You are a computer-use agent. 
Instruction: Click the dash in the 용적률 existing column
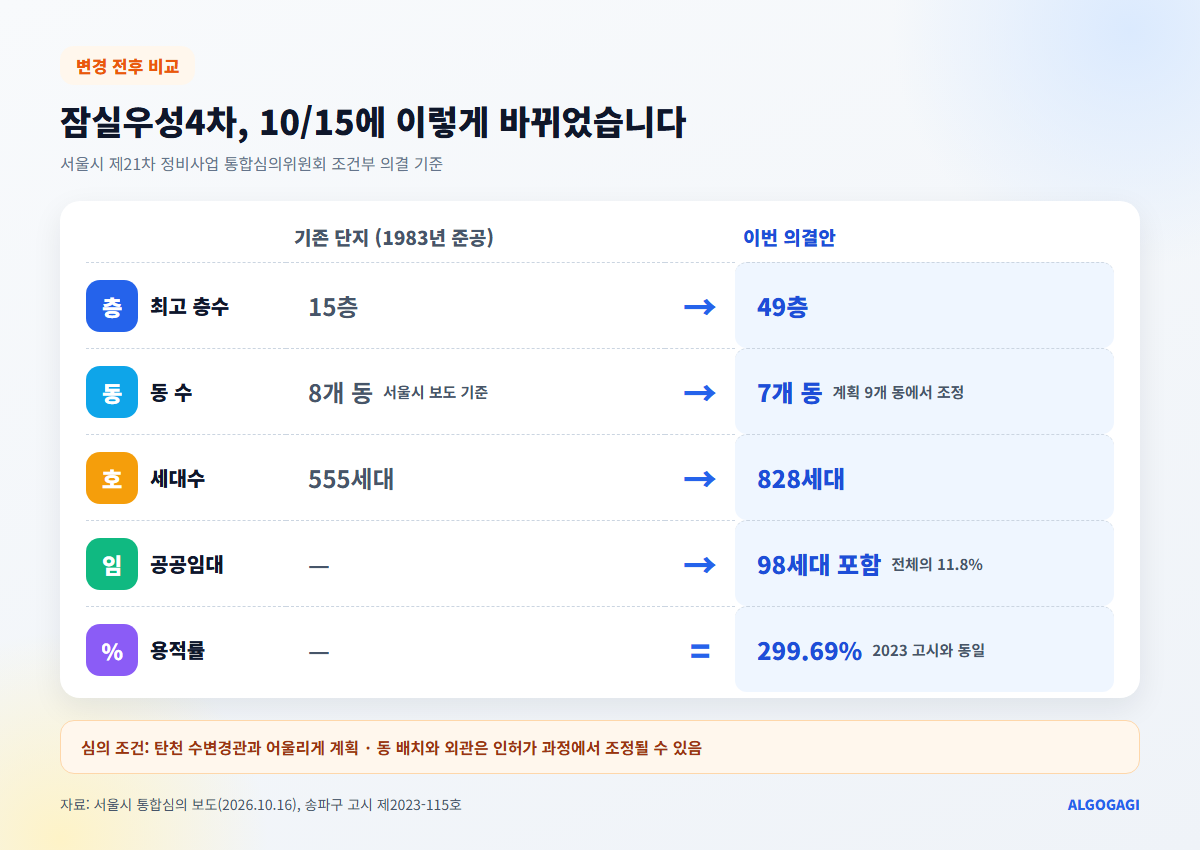pyautogui.click(x=319, y=652)
